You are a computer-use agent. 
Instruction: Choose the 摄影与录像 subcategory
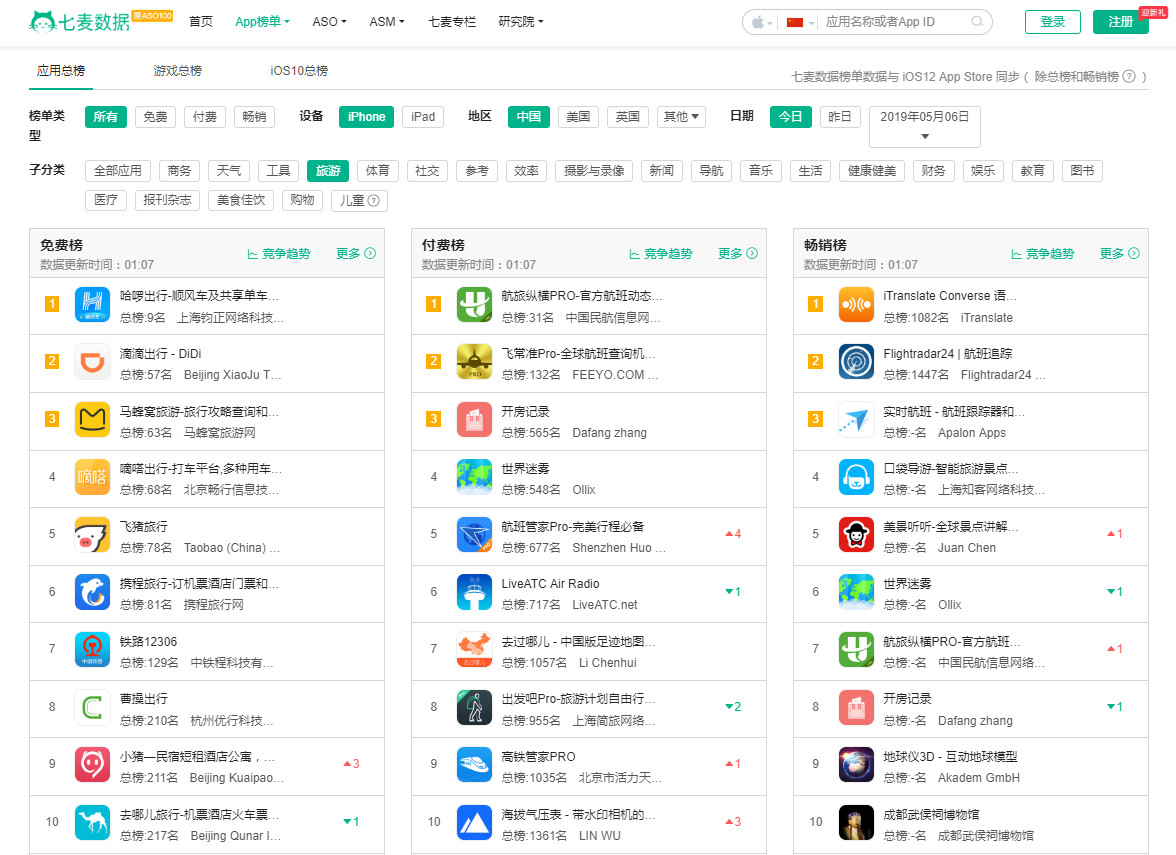(594, 171)
